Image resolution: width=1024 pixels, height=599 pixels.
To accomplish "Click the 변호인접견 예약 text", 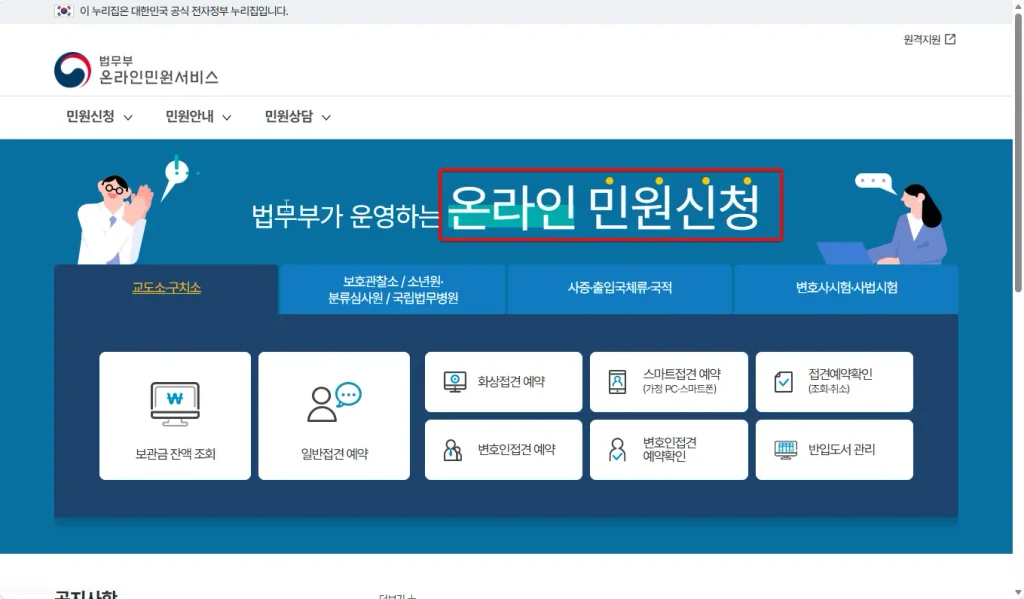I will (517, 449).
